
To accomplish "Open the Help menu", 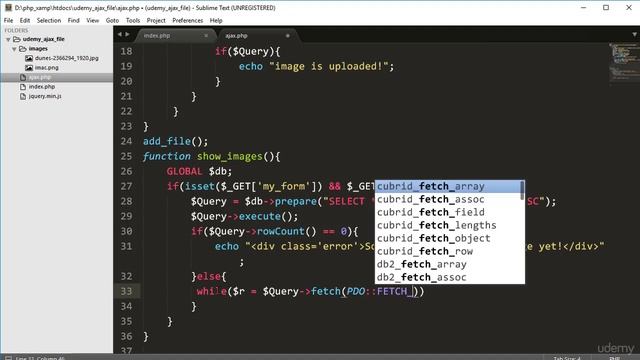I will tap(216, 20).
